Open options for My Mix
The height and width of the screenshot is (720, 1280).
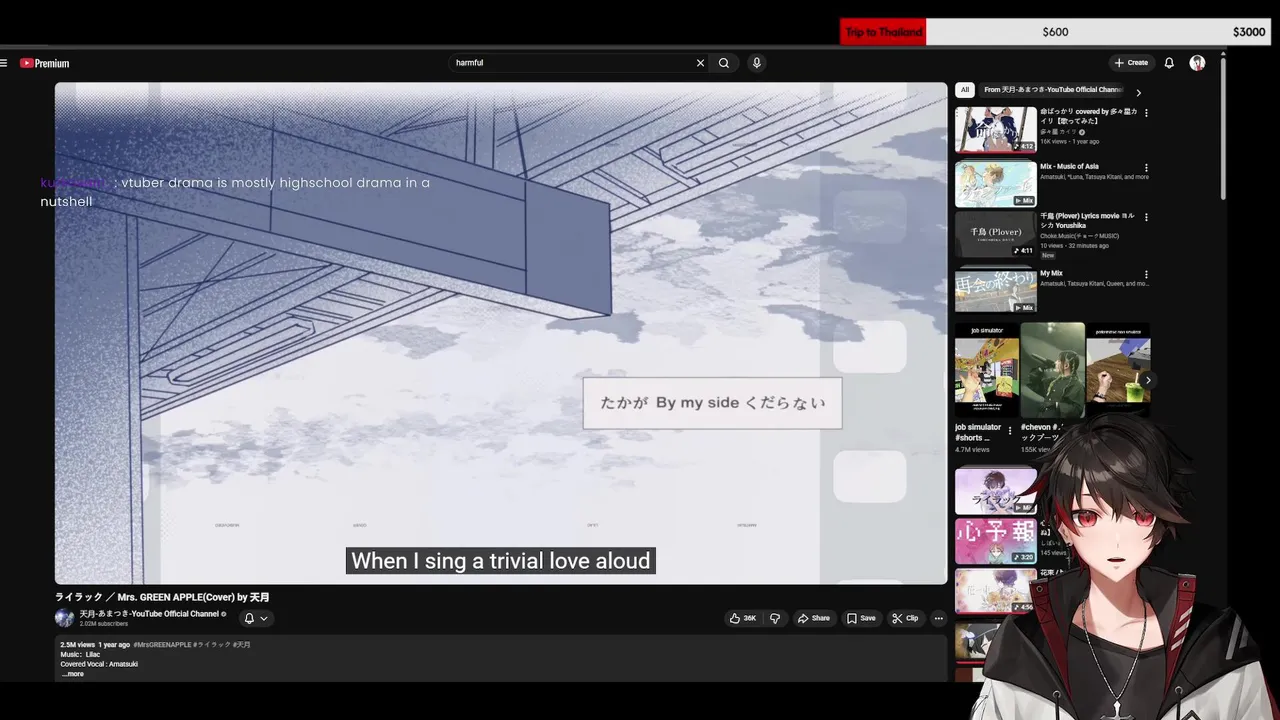coord(1146,274)
